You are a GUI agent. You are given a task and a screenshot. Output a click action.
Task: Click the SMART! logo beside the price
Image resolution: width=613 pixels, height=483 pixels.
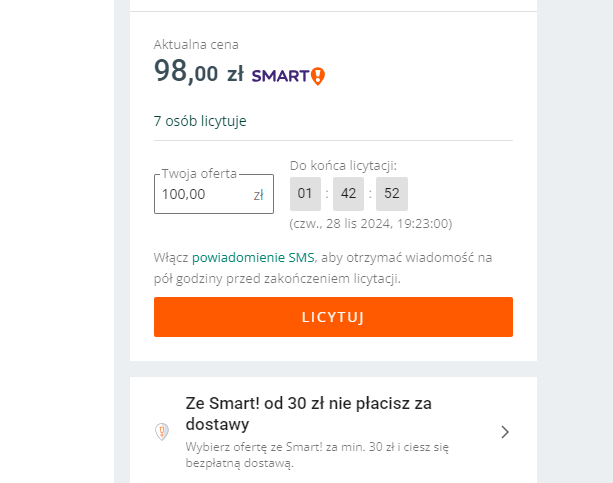pos(288,75)
